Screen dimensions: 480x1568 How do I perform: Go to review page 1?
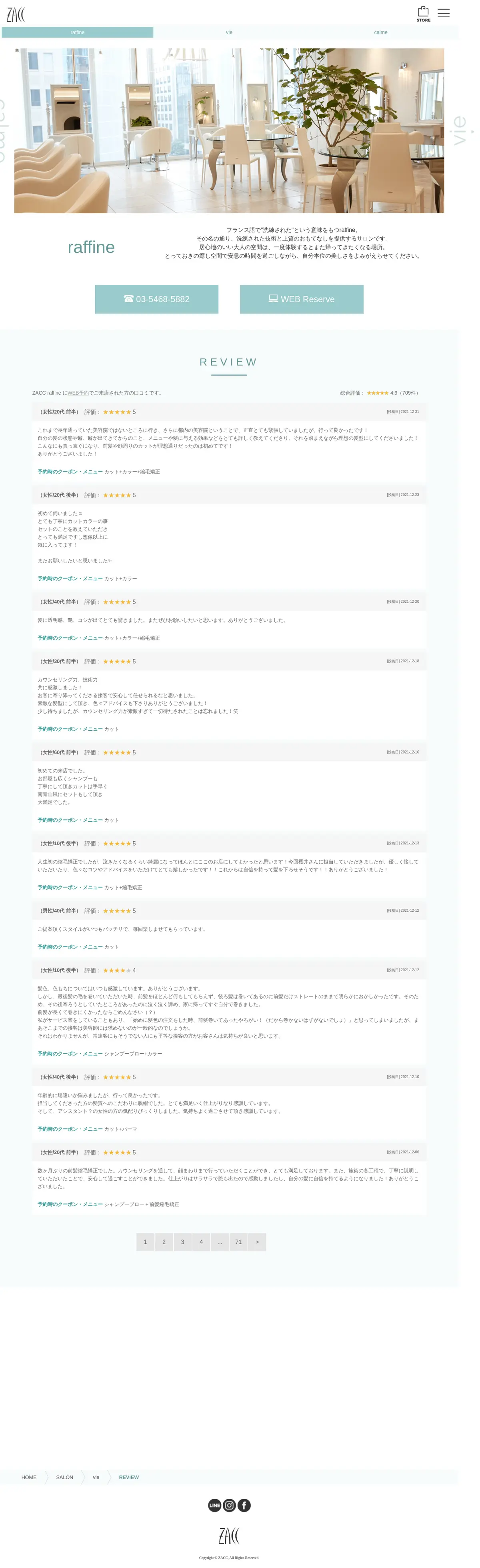(x=145, y=1242)
